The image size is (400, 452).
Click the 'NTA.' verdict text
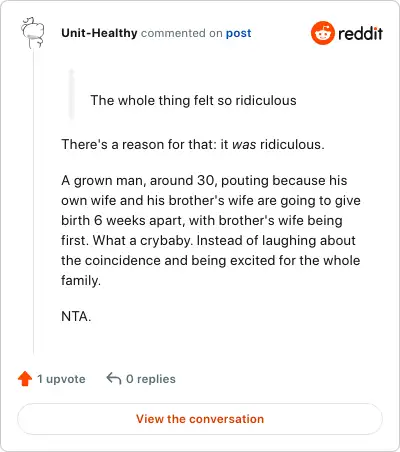click(x=76, y=316)
